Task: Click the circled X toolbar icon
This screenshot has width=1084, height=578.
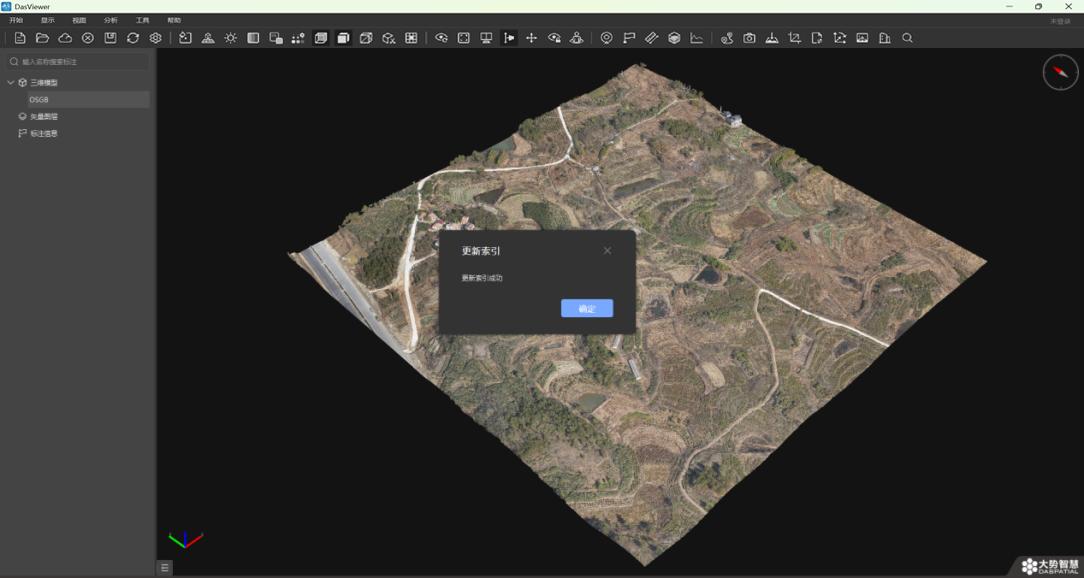Action: coord(88,38)
